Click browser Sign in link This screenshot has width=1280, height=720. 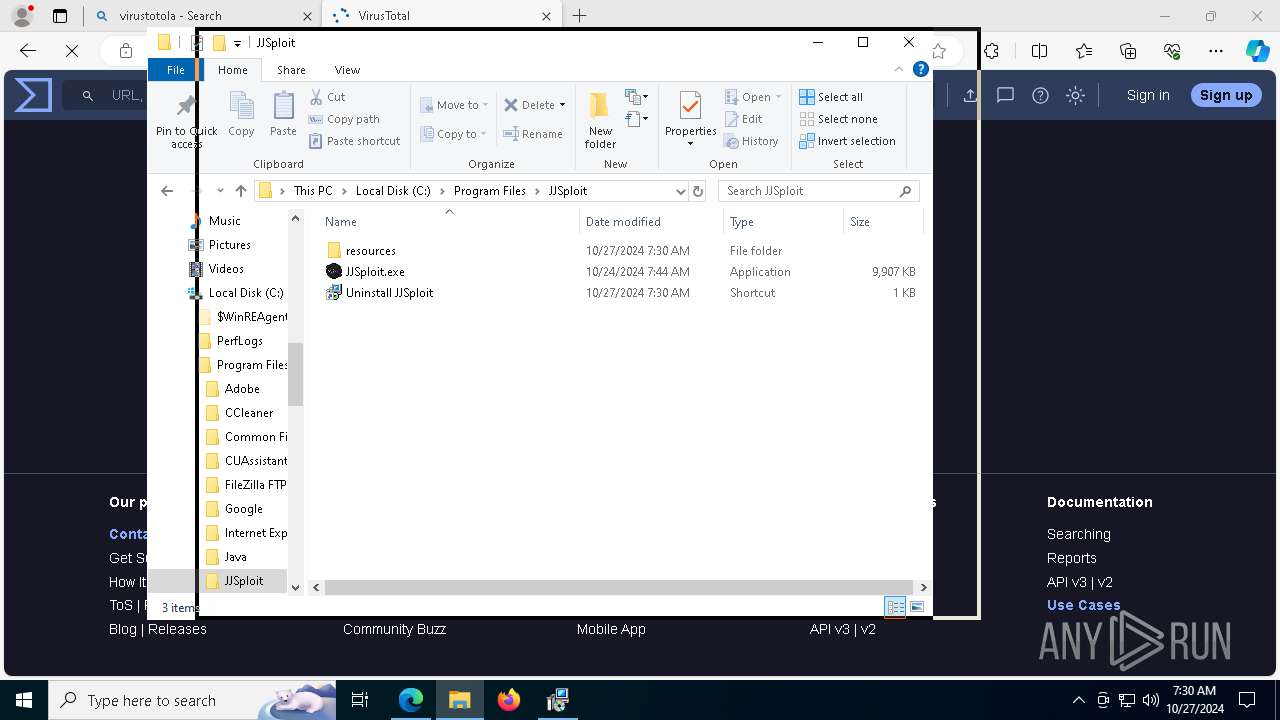coord(1148,95)
